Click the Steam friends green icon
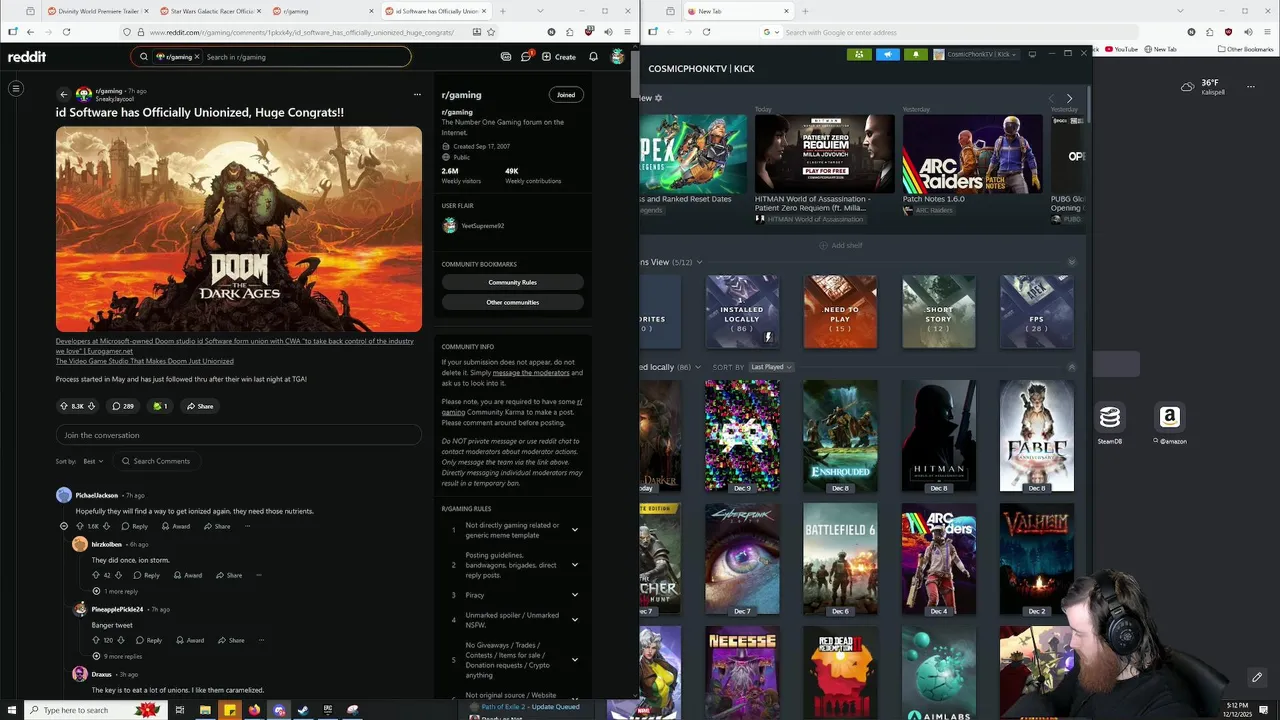The height and width of the screenshot is (720, 1280). 859,54
